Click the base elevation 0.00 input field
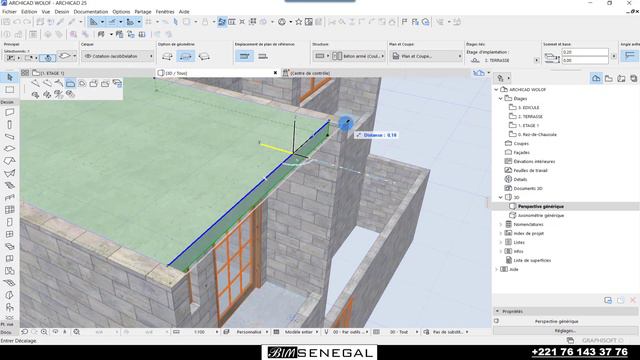640x360 pixels. [x=585, y=60]
